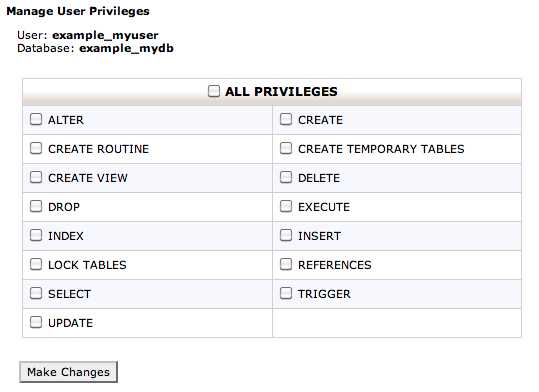Select the REFERENCES checkbox
Image resolution: width=539 pixels, height=392 pixels.
[x=286, y=264]
